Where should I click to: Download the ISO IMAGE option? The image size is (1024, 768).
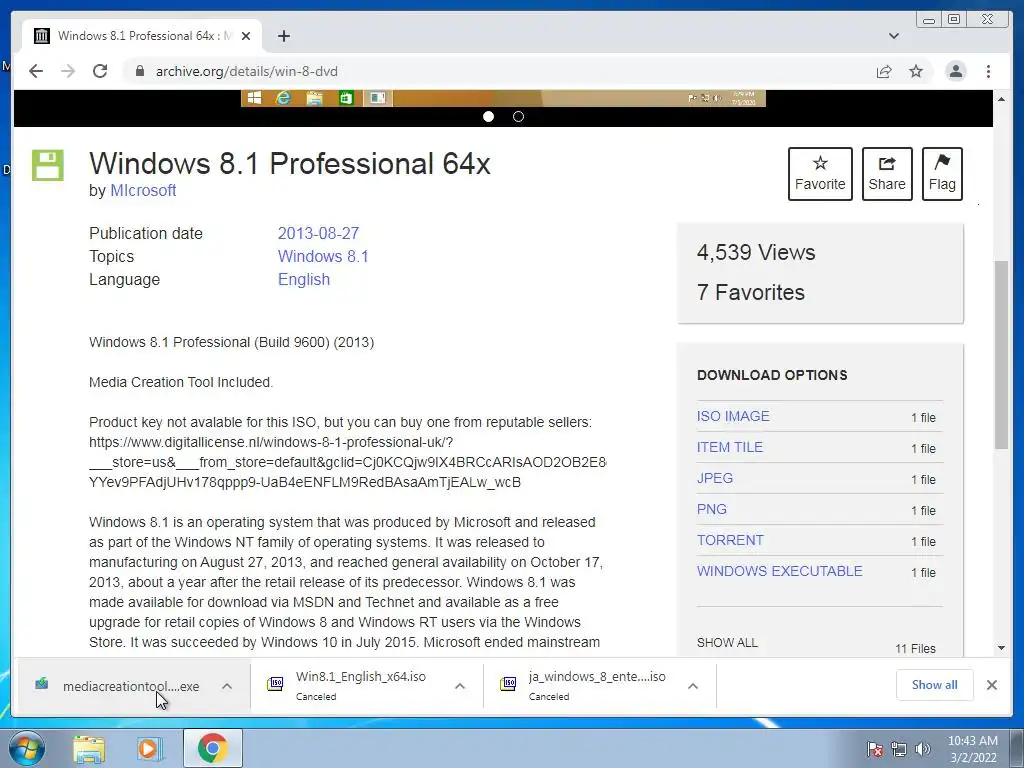[733, 416]
